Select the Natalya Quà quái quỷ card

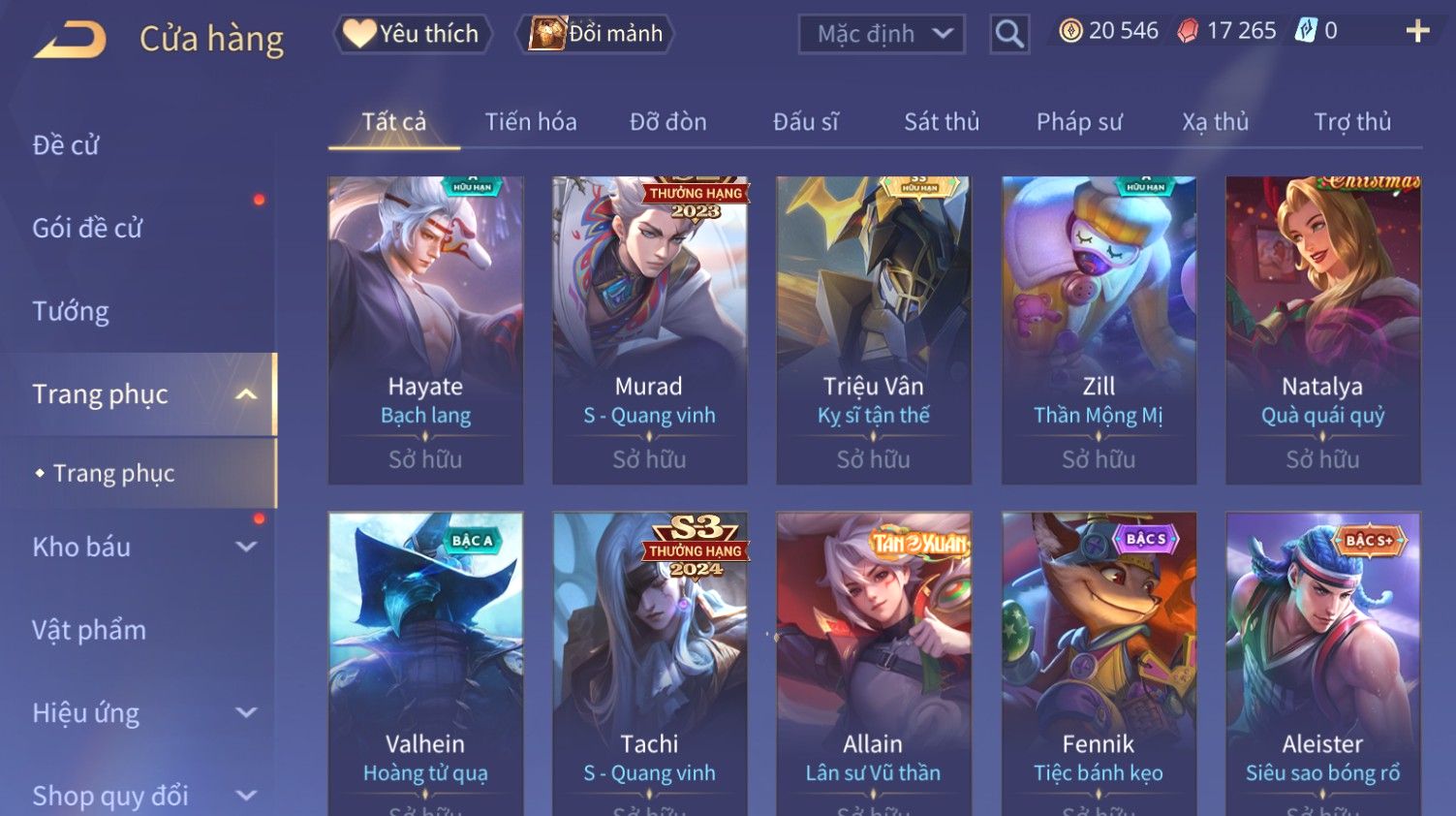pyautogui.click(x=1322, y=330)
